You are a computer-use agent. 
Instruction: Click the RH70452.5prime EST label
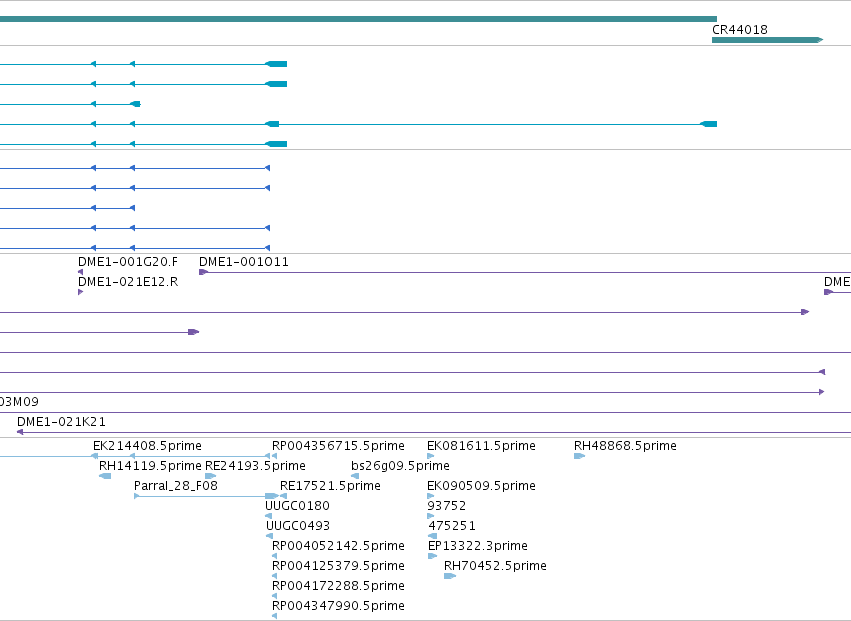[x=495, y=566]
